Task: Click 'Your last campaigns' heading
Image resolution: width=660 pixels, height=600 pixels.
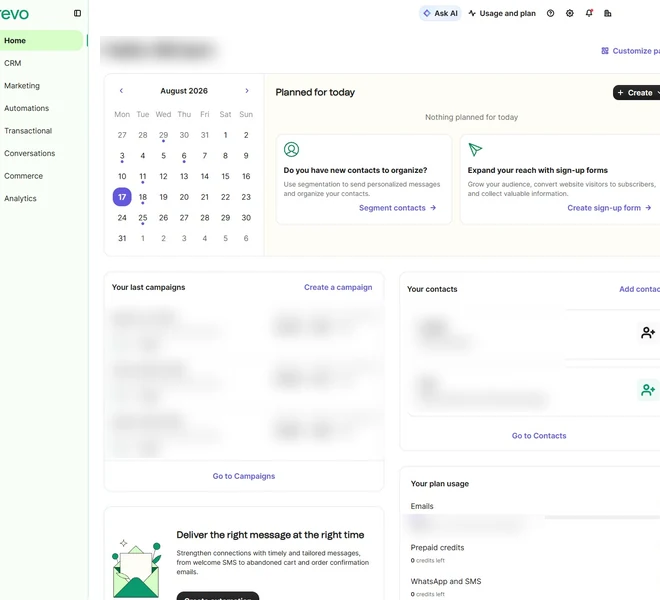Action: click(x=149, y=288)
